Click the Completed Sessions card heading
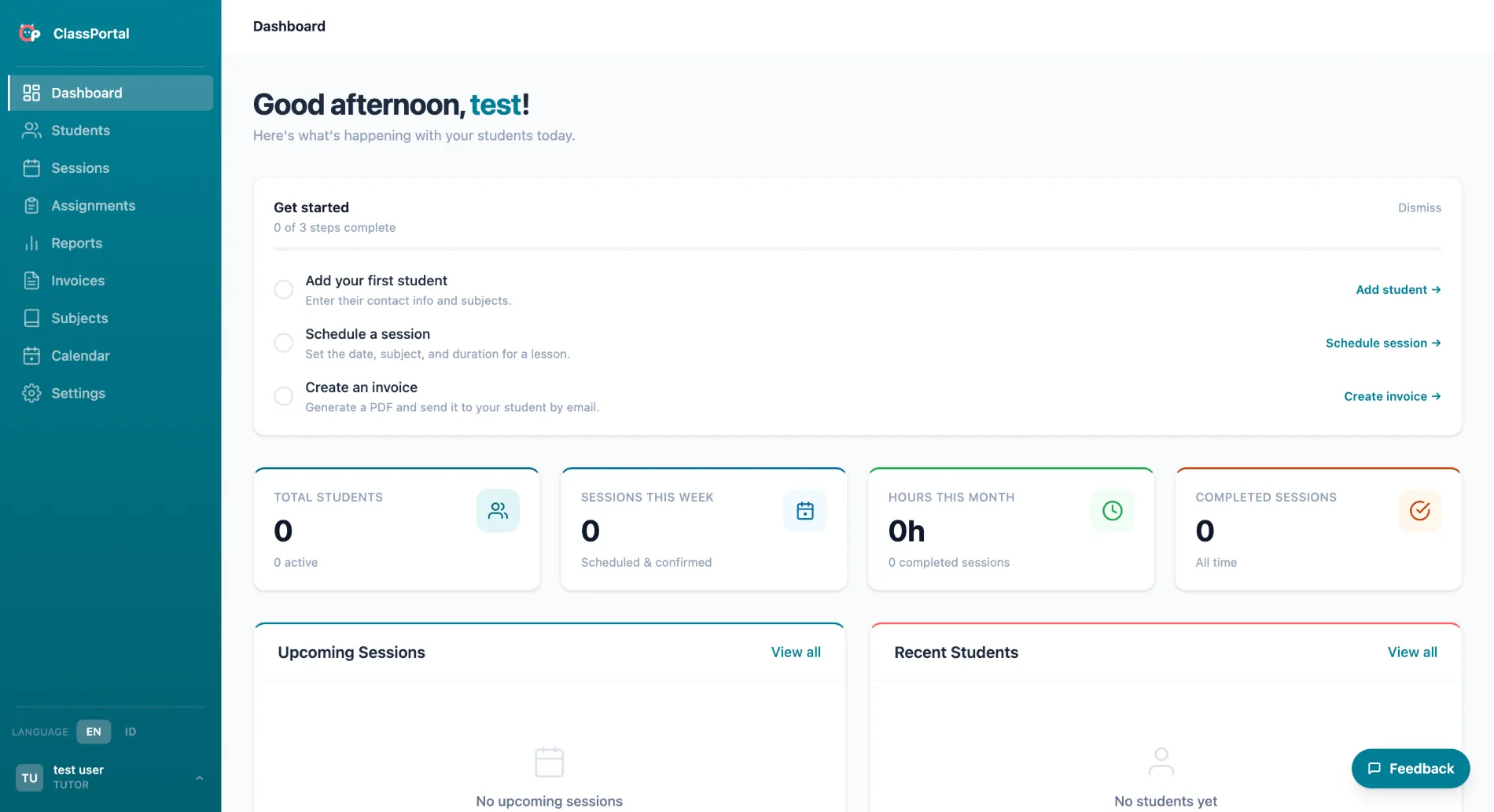 1266,498
